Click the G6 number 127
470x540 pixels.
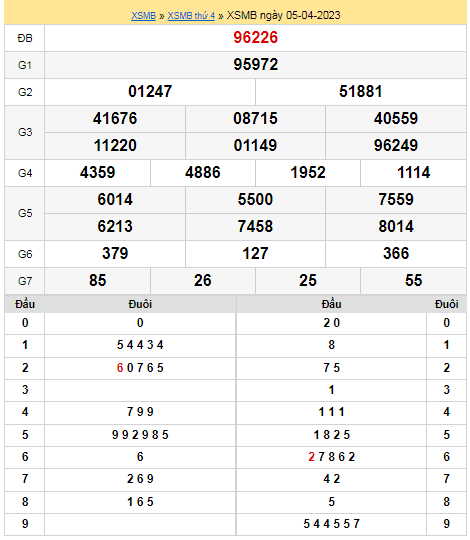[255, 253]
